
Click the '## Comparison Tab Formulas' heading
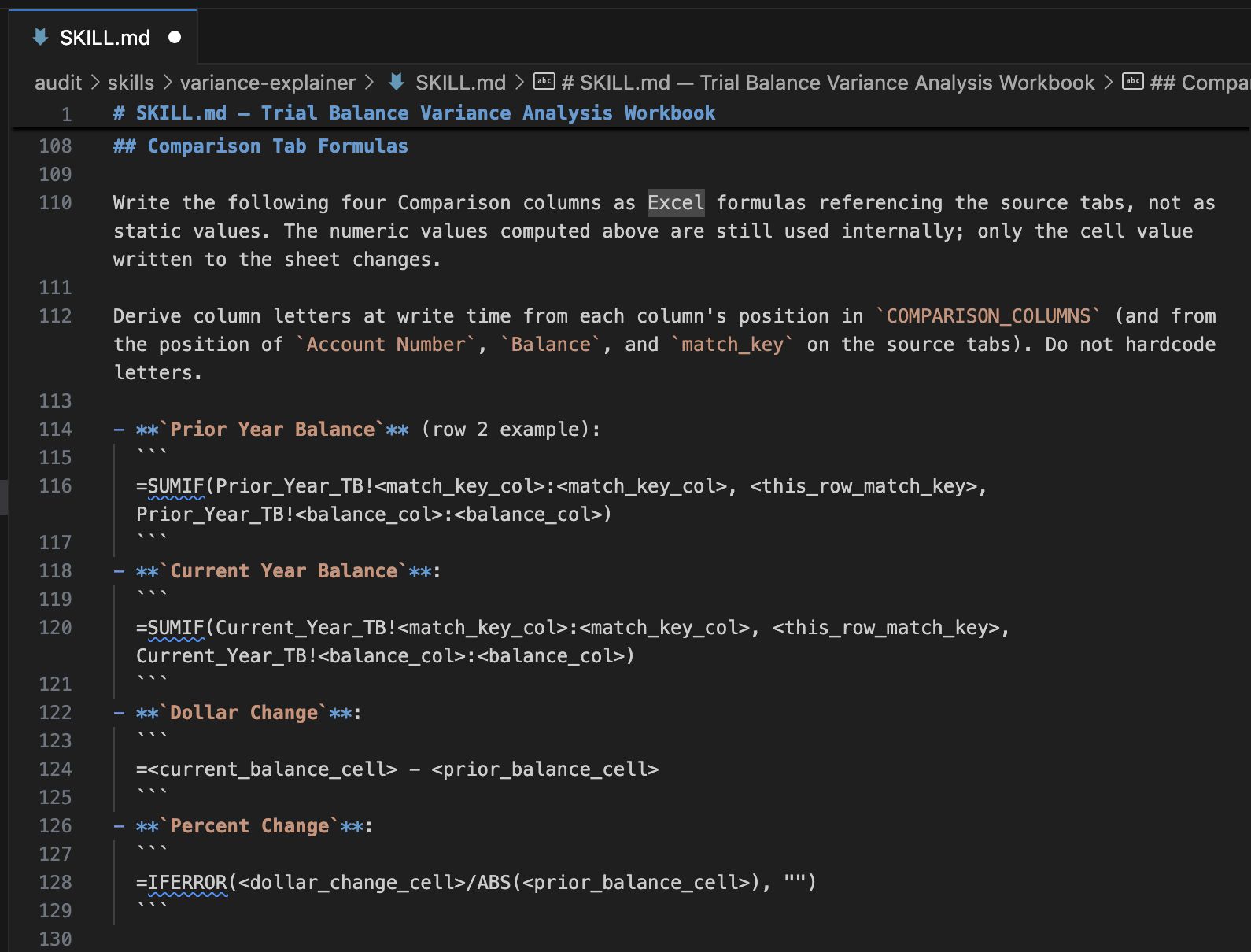(260, 146)
